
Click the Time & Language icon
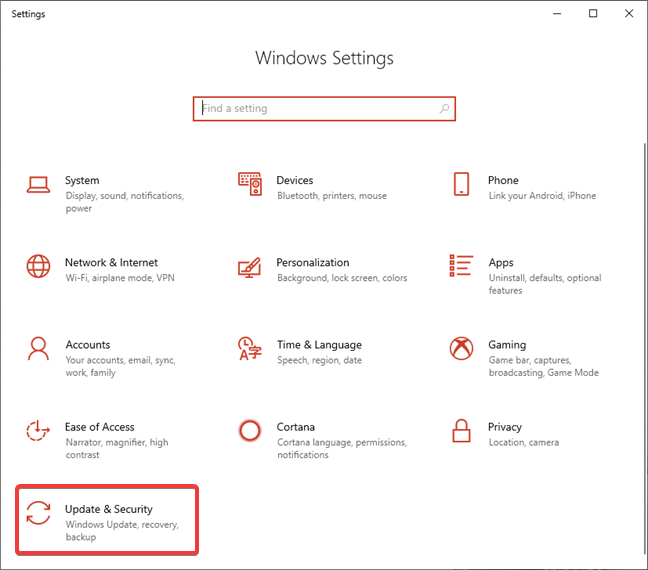(x=250, y=348)
